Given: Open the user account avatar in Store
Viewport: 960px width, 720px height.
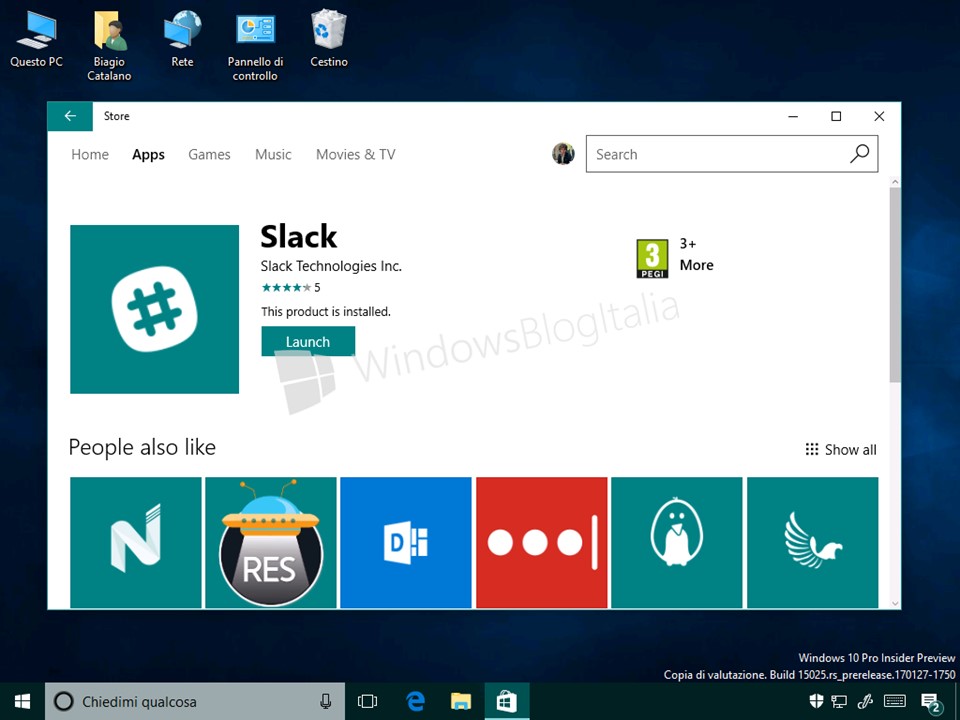Looking at the screenshot, I should point(563,154).
